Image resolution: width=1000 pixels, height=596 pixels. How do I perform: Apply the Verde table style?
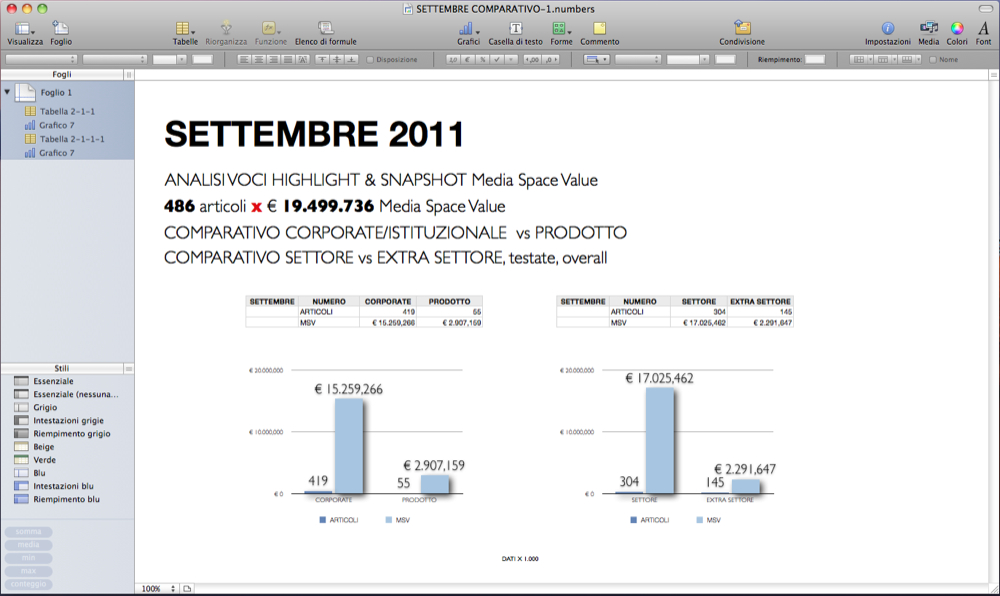44,460
